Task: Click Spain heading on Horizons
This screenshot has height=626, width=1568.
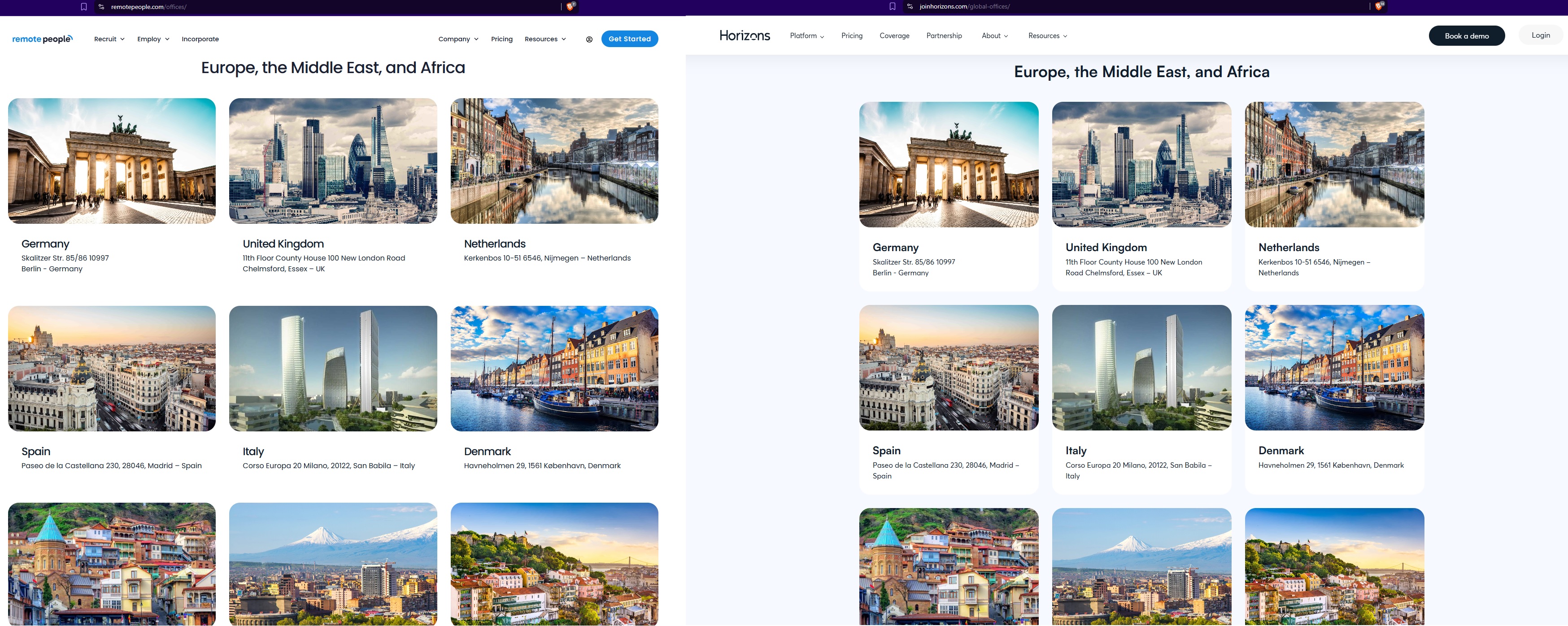Action: tap(886, 451)
